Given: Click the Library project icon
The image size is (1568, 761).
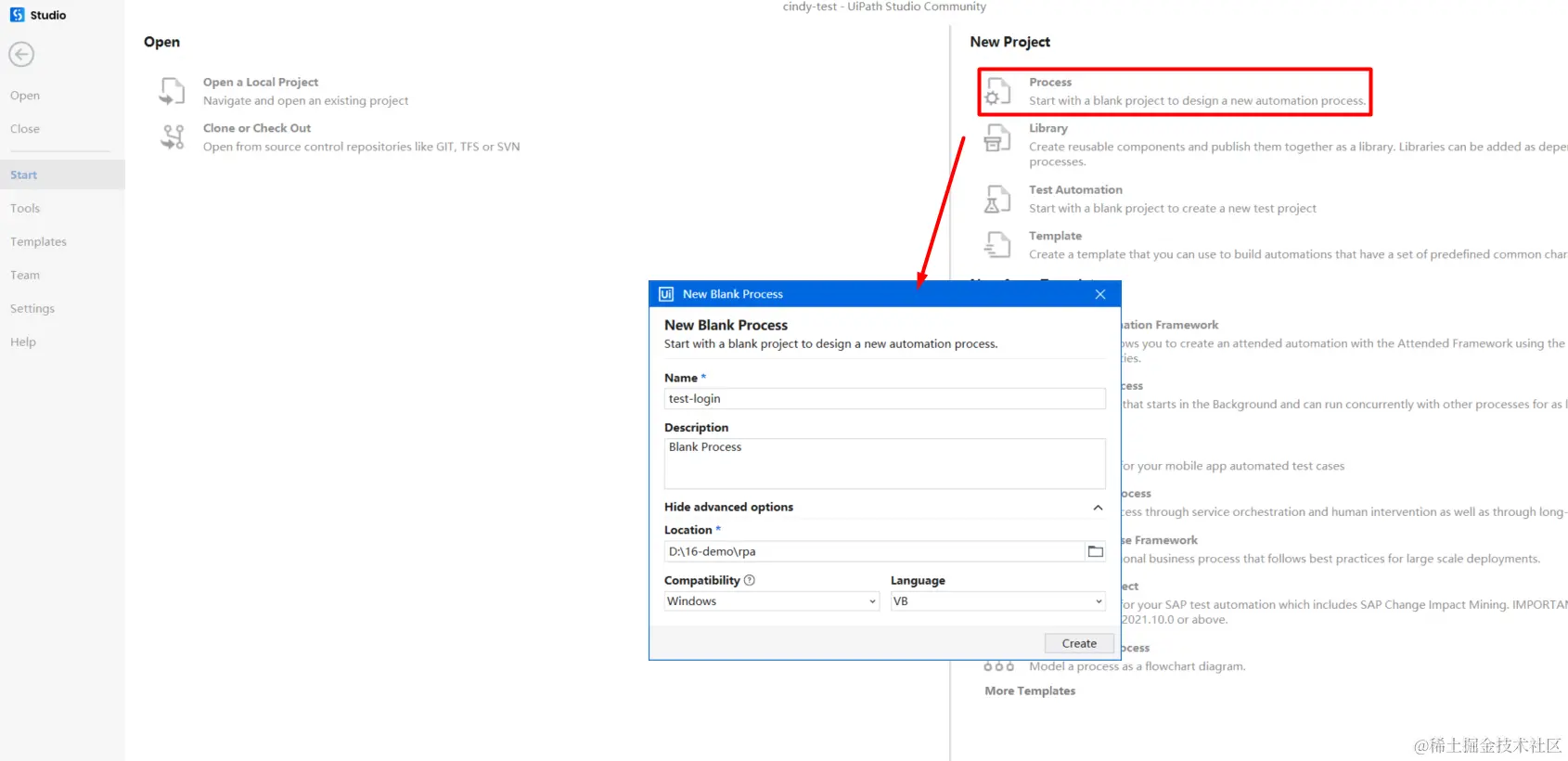Looking at the screenshot, I should [x=997, y=137].
